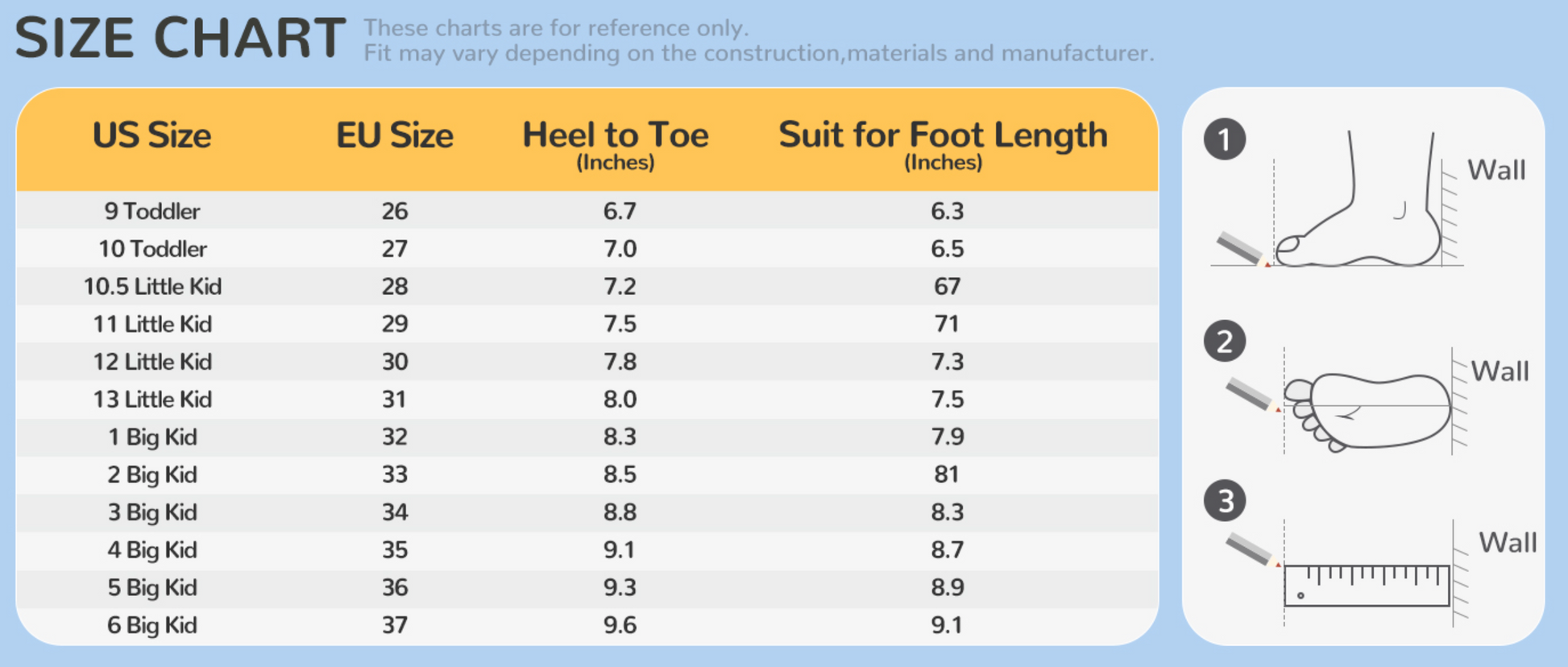Select the 10.5 Little Kid row label
The width and height of the screenshot is (1568, 667).
pos(151,287)
